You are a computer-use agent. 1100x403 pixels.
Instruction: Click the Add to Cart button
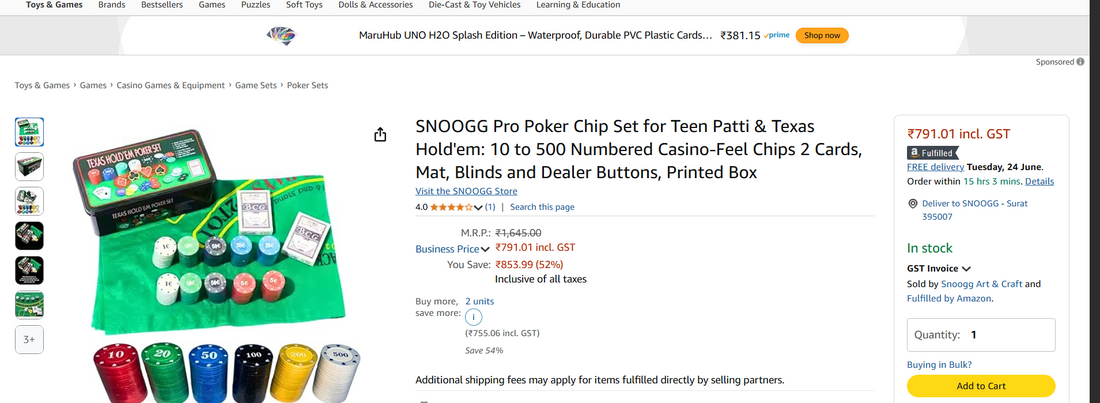pyautogui.click(x=981, y=386)
